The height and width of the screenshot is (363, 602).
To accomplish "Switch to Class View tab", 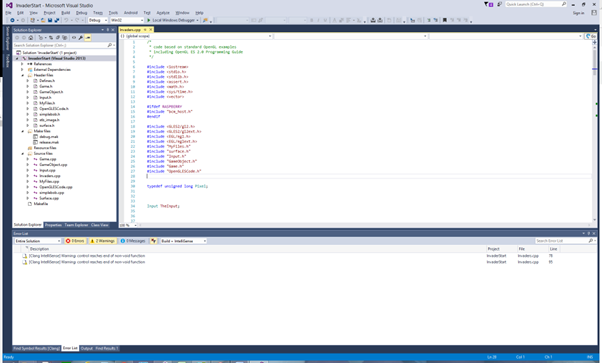I will pyautogui.click(x=99, y=225).
